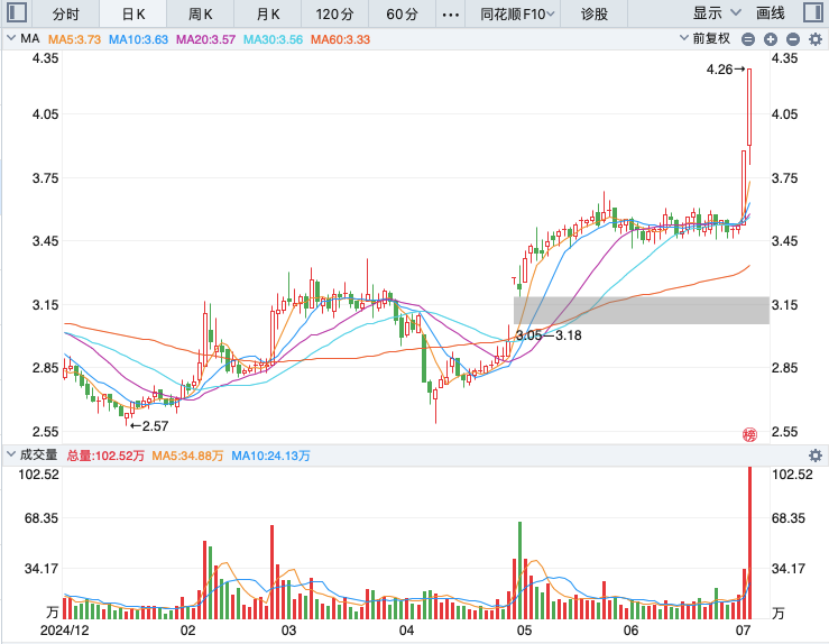Open the 同花顺F10 dropdown
This screenshot has width=830, height=644.
tap(517, 14)
